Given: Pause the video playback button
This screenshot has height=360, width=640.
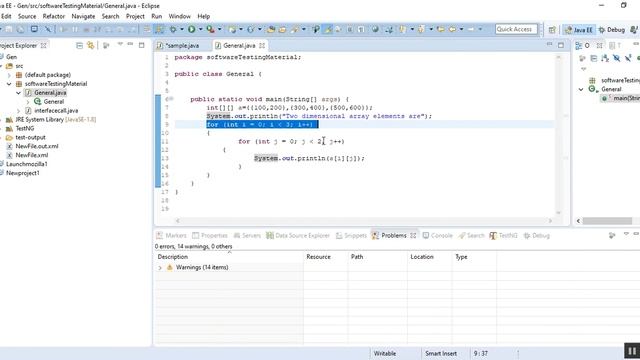Looking at the screenshot, I should coord(632,351).
